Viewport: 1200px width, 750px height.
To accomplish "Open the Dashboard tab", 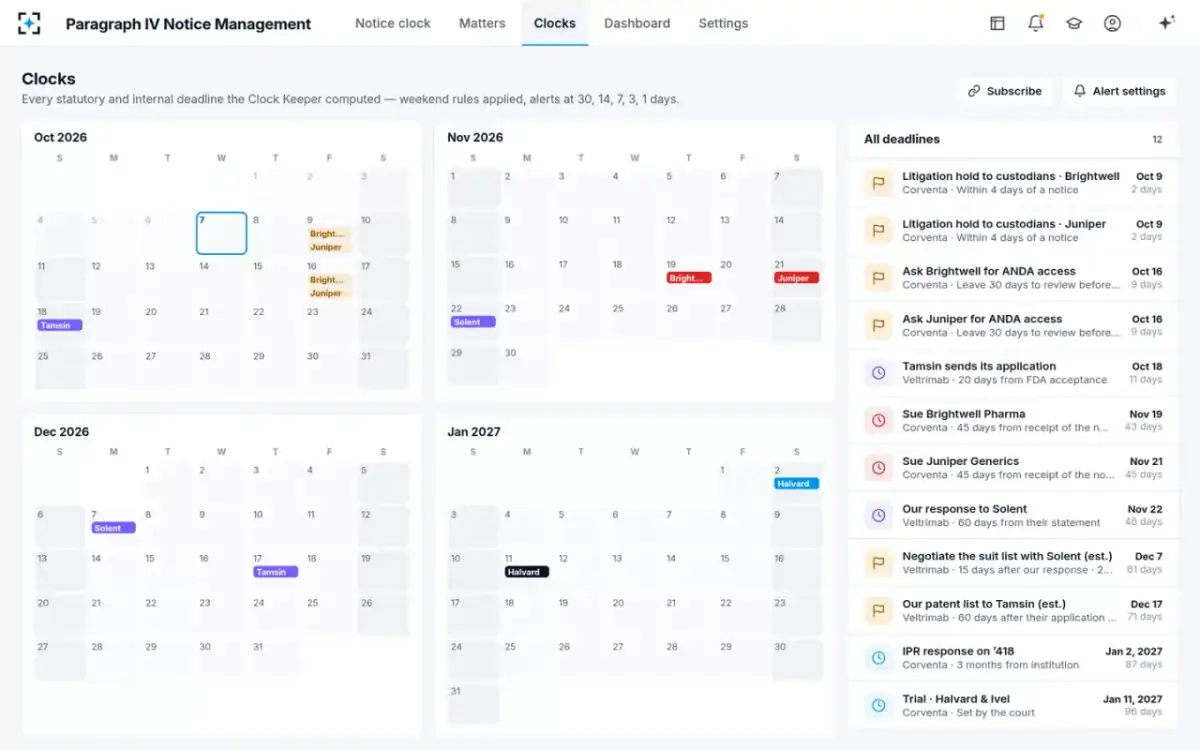I will [x=637, y=23].
